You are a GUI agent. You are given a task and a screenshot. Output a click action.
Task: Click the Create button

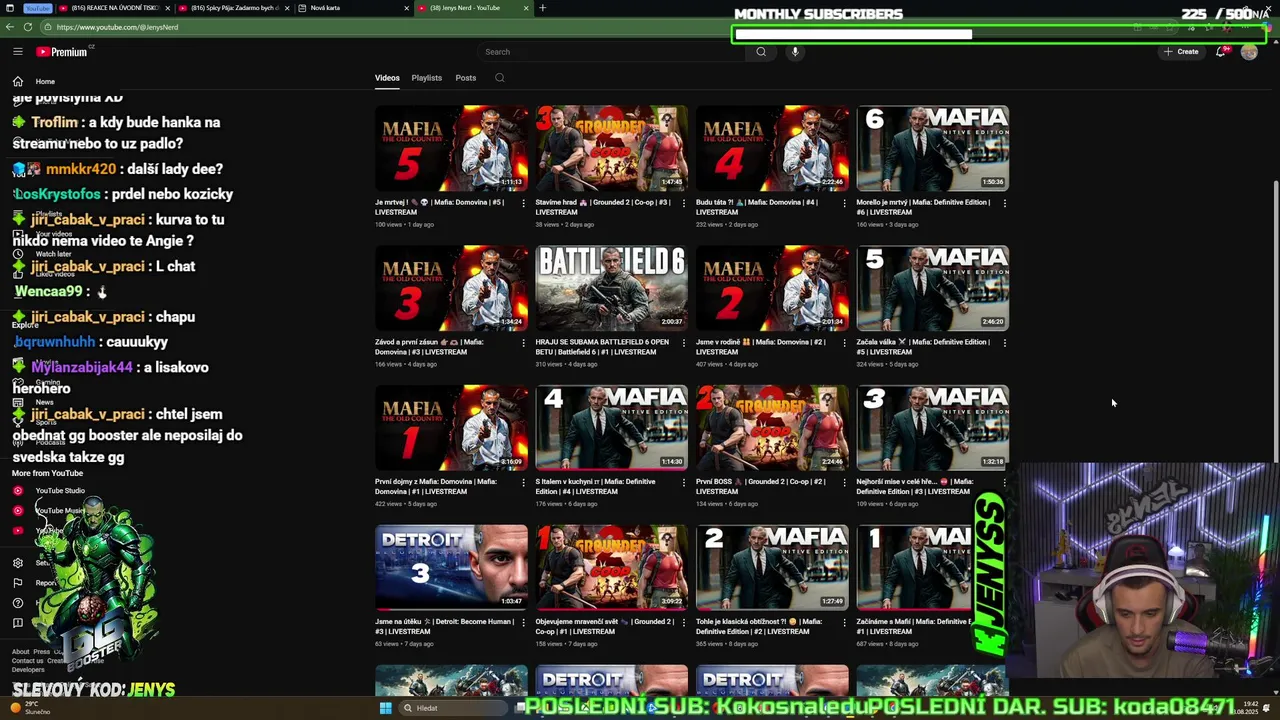1181,51
